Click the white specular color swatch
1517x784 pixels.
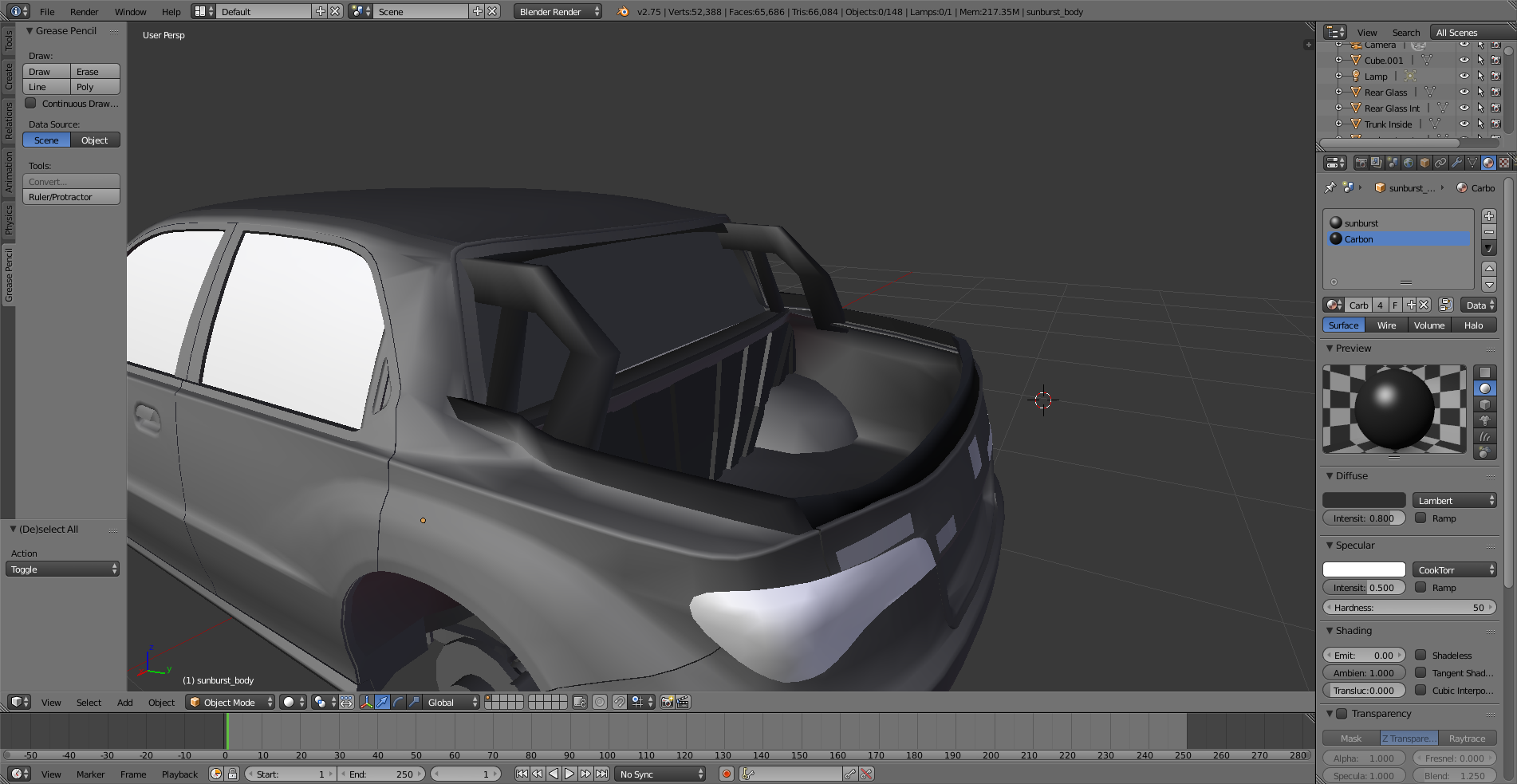pos(1364,569)
